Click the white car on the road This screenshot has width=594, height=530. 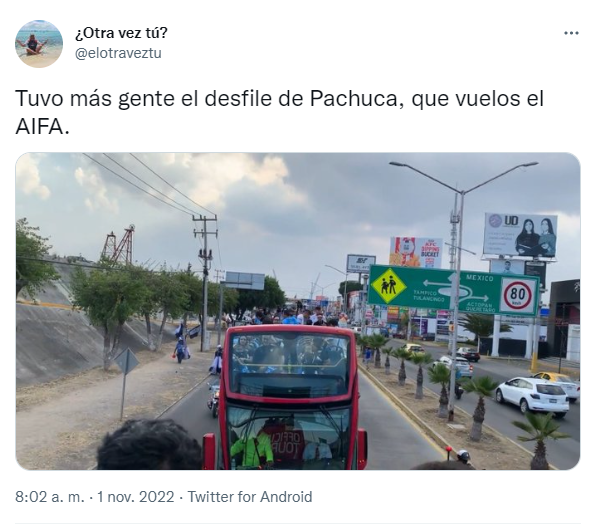click(x=532, y=397)
